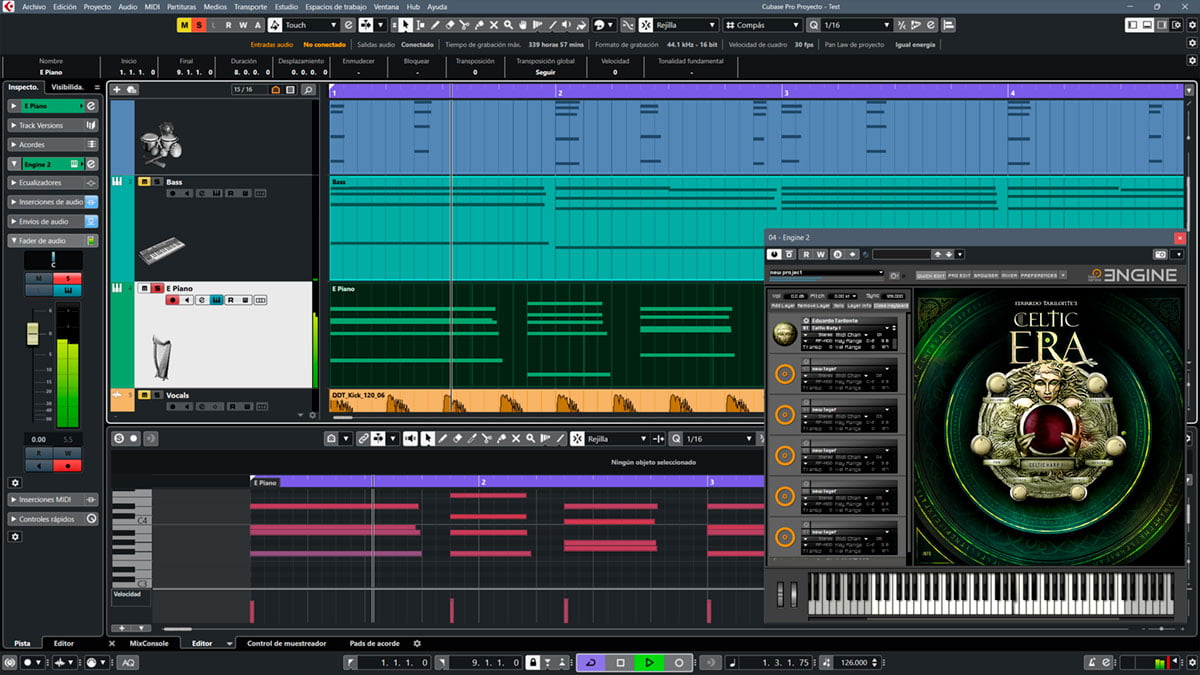Viewport: 1200px width, 675px height.
Task: Select the Zoom magnifier tool in main toolbar
Action: (508, 24)
